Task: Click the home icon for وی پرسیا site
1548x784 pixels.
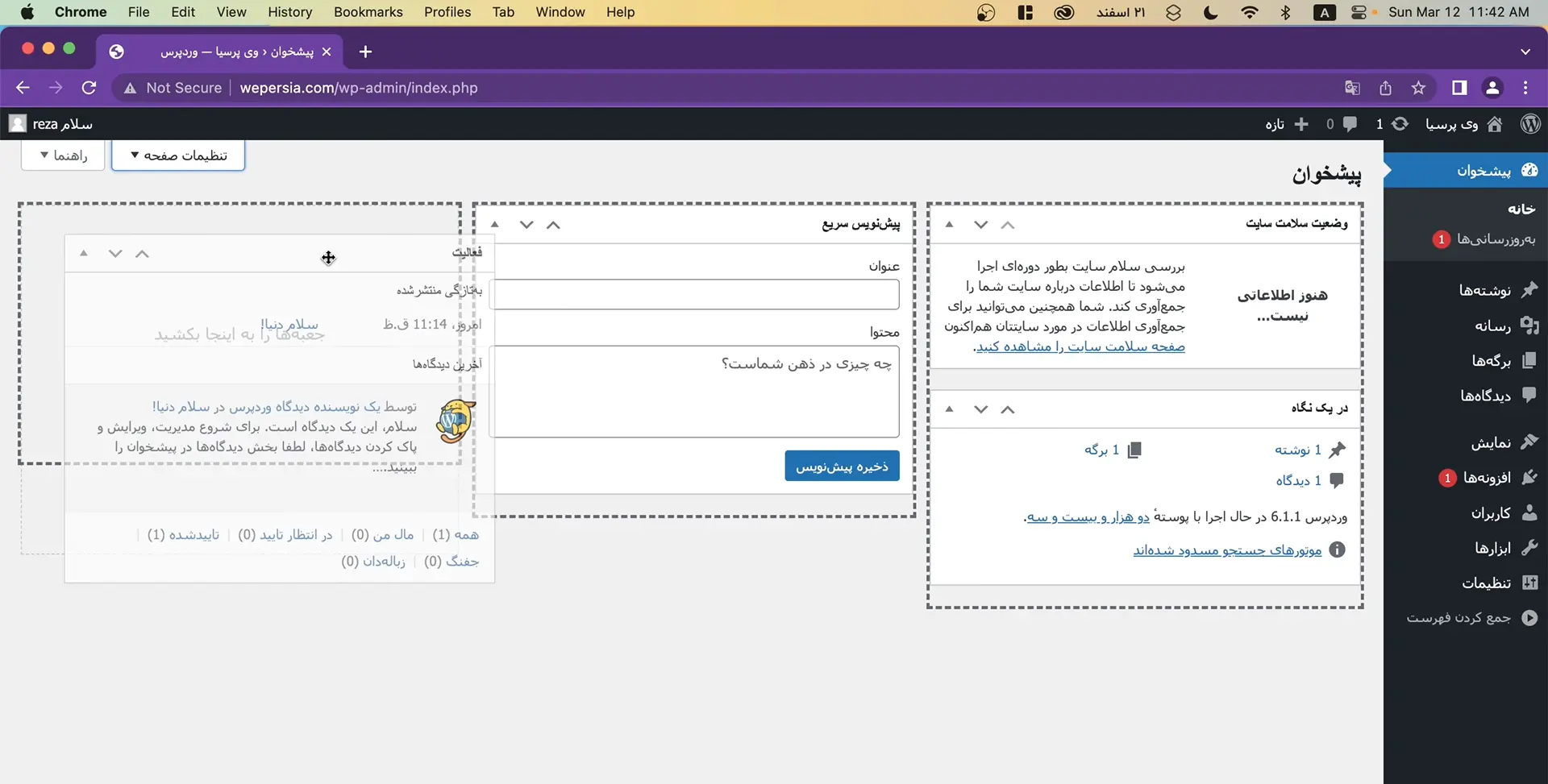Action: coord(1495,124)
